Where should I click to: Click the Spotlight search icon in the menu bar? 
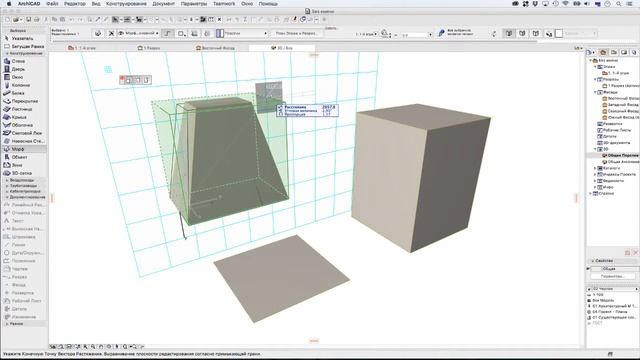(x=618, y=4)
